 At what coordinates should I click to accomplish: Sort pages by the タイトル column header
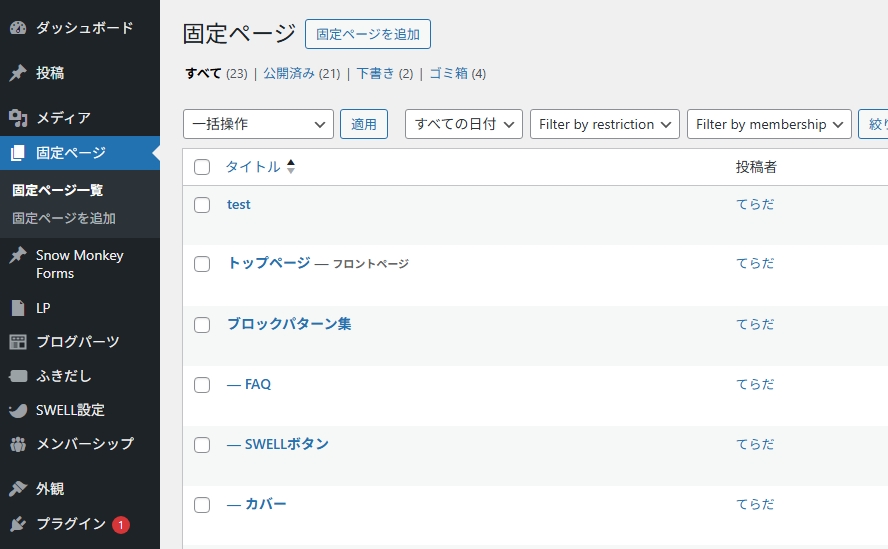click(x=253, y=167)
